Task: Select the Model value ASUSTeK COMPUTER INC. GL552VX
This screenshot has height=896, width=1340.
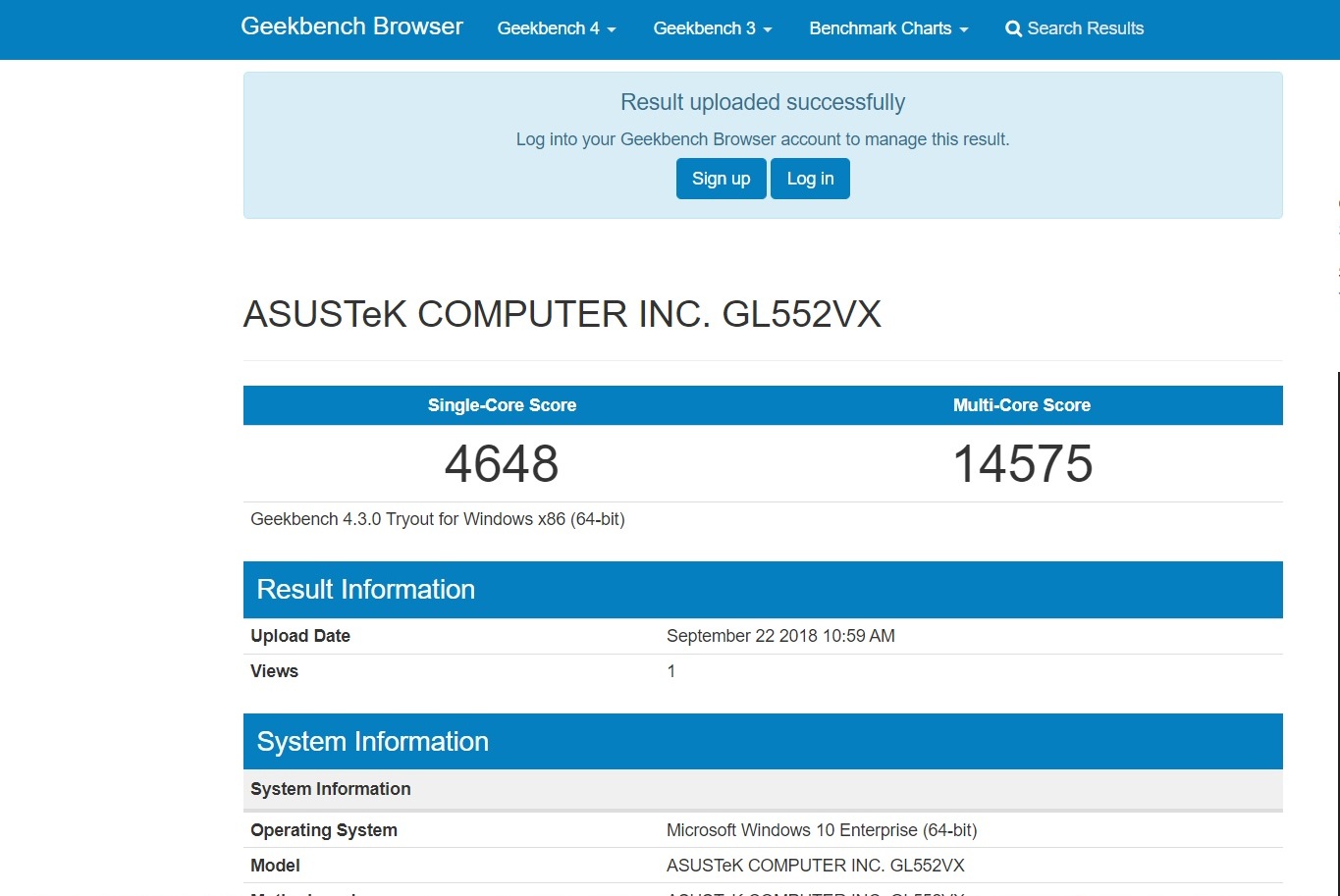Action: coord(816,866)
